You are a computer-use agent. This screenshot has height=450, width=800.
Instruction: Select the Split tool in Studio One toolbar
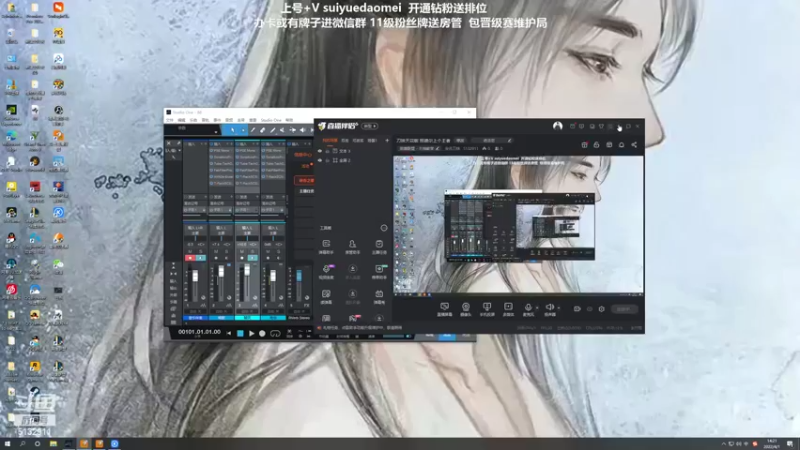253,130
